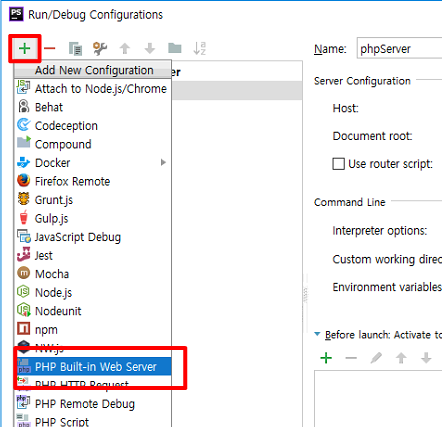Click the Nodeunit icon
442x427 pixels.
24,310
